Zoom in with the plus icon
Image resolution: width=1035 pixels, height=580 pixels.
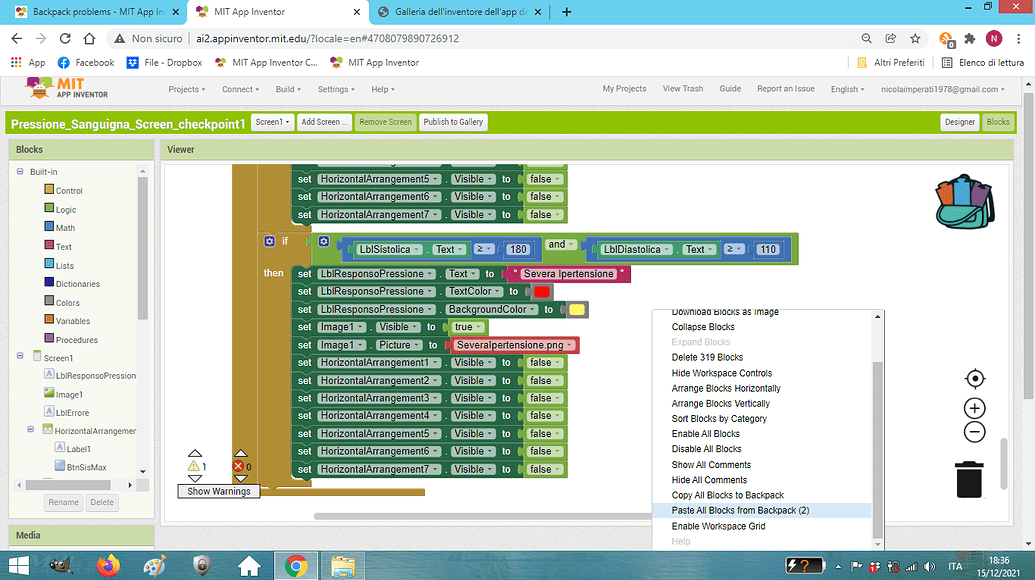click(974, 408)
